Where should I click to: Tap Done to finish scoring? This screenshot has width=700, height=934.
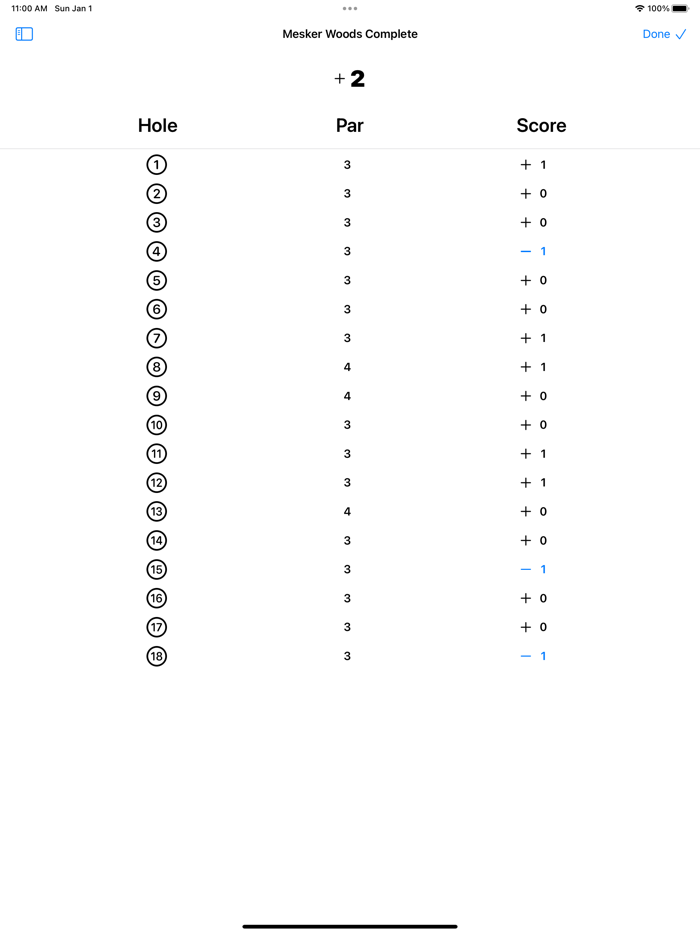655,33
